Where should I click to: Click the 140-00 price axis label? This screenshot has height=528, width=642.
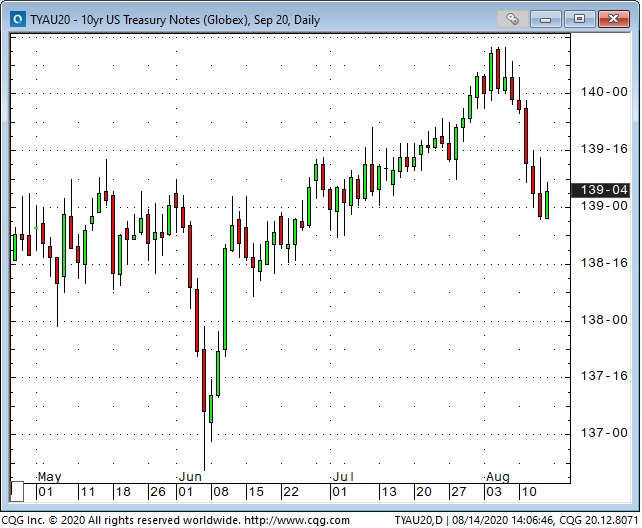(604, 92)
